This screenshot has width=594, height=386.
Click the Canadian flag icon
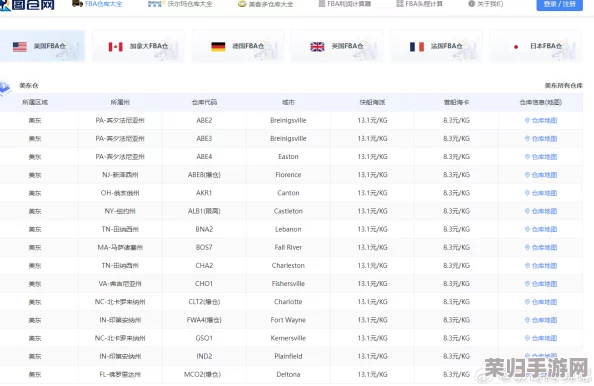(116, 47)
